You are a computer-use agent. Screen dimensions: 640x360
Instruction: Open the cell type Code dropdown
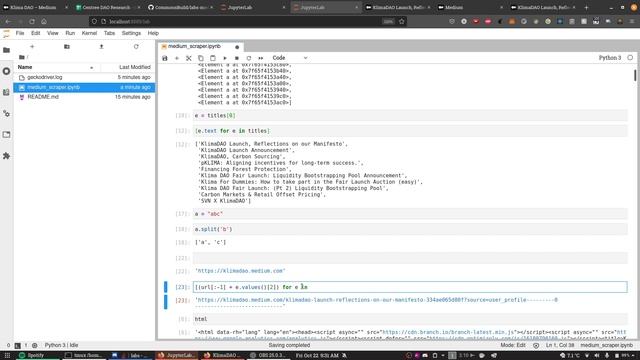click(289, 58)
